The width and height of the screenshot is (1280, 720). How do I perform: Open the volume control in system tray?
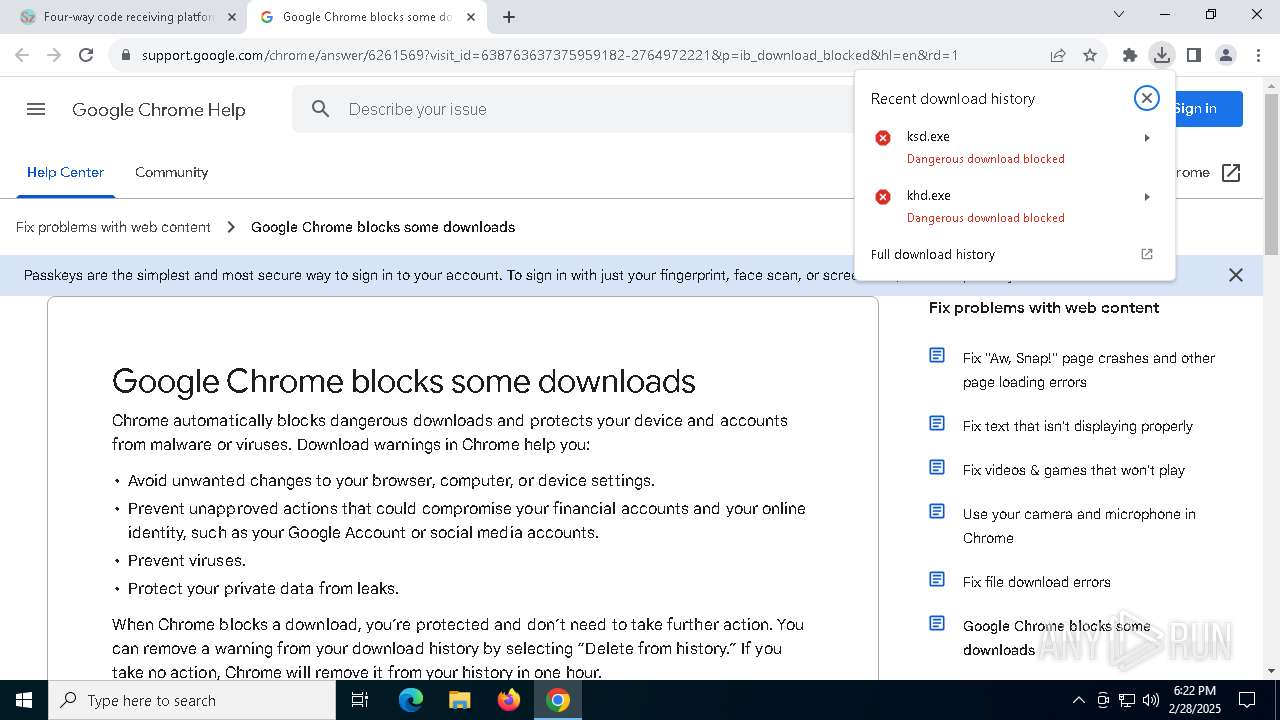[1151, 700]
